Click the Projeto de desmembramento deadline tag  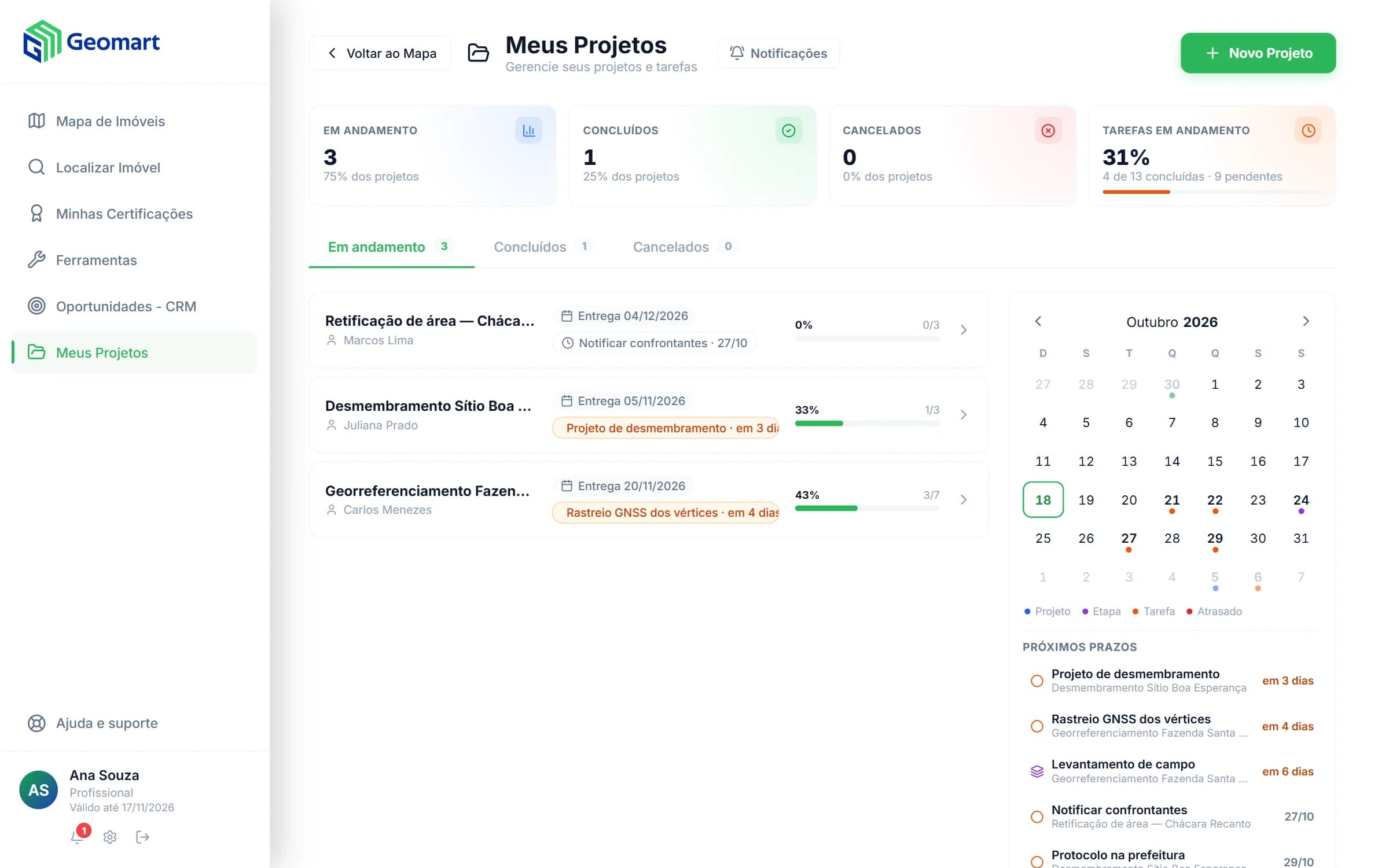click(x=666, y=428)
